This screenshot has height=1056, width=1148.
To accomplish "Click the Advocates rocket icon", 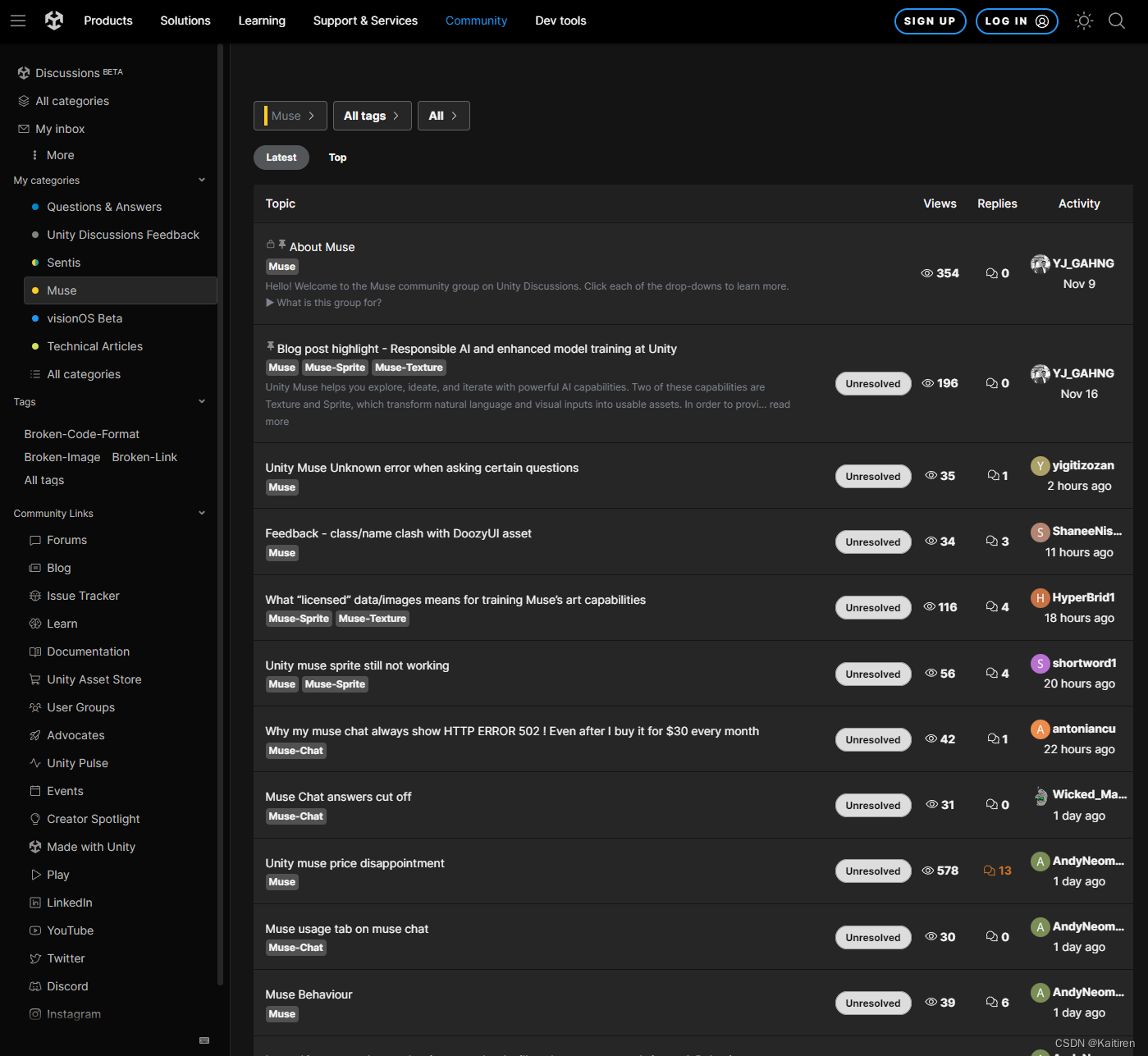I will click(x=35, y=735).
